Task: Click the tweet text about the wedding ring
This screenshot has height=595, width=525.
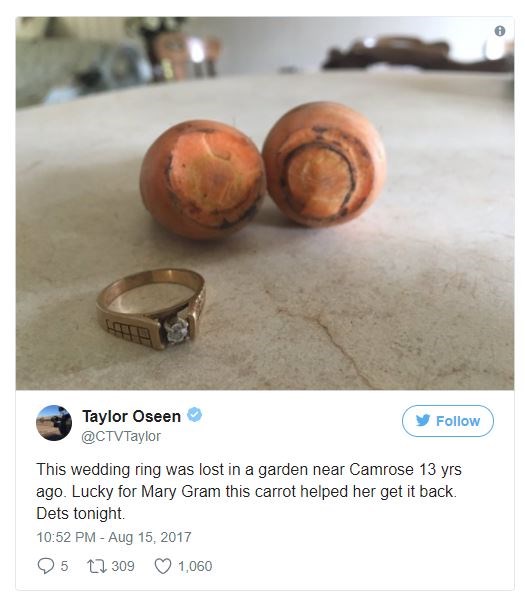Action: point(249,491)
